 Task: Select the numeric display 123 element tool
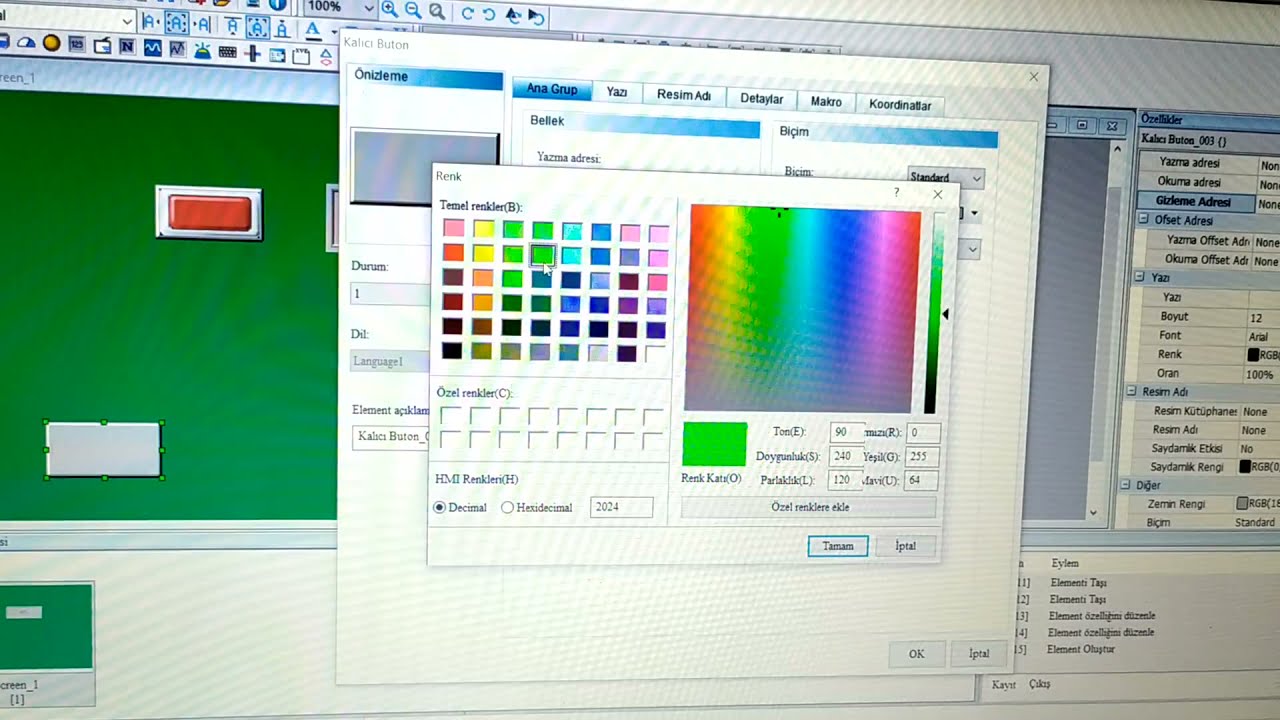[x=77, y=44]
